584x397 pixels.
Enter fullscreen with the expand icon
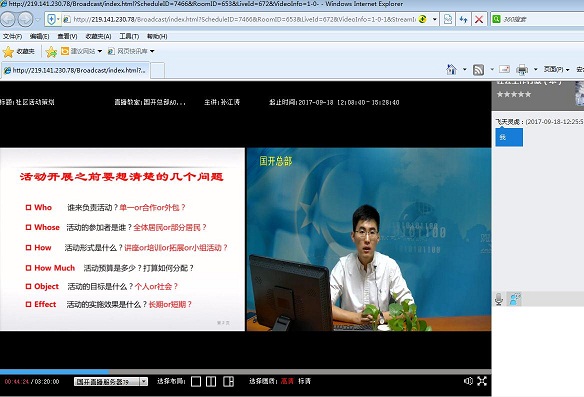pos(482,381)
